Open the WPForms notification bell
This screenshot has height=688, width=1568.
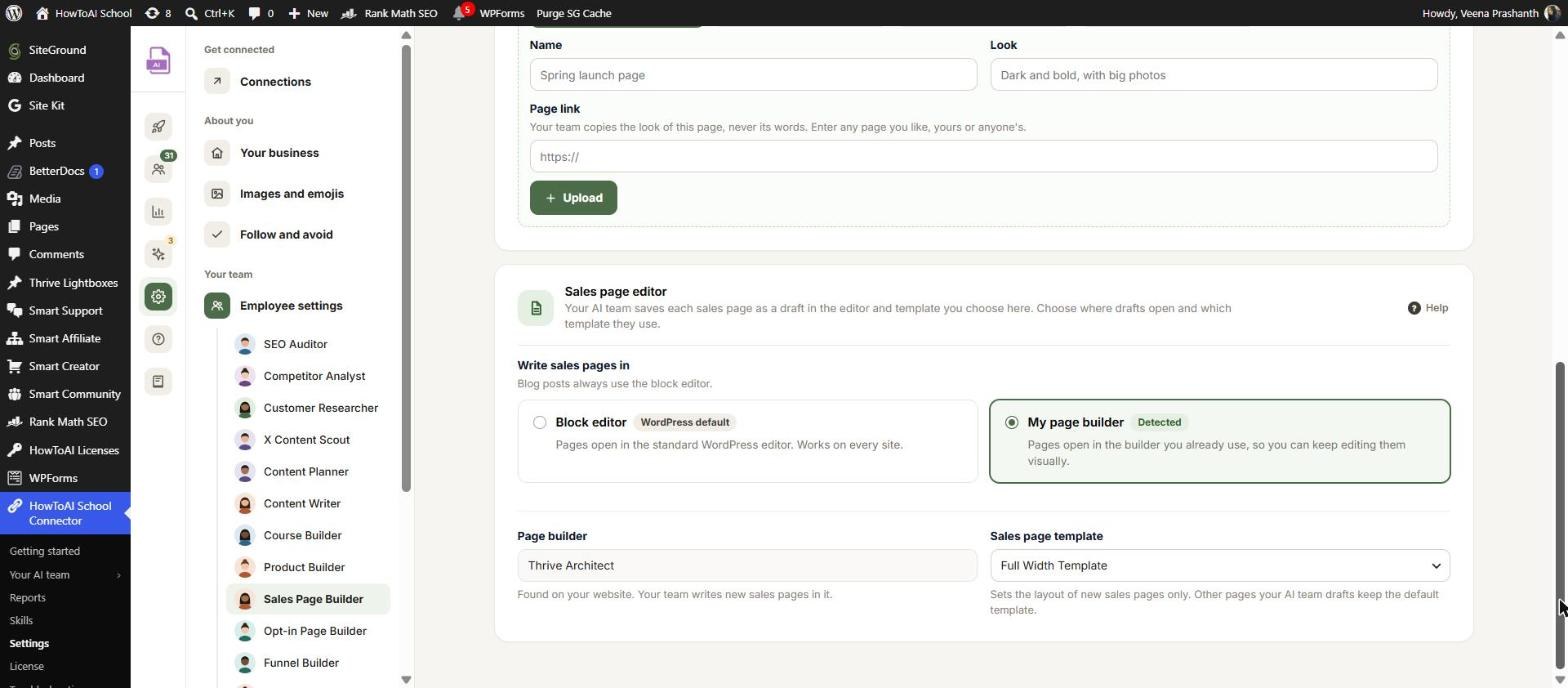(461, 13)
